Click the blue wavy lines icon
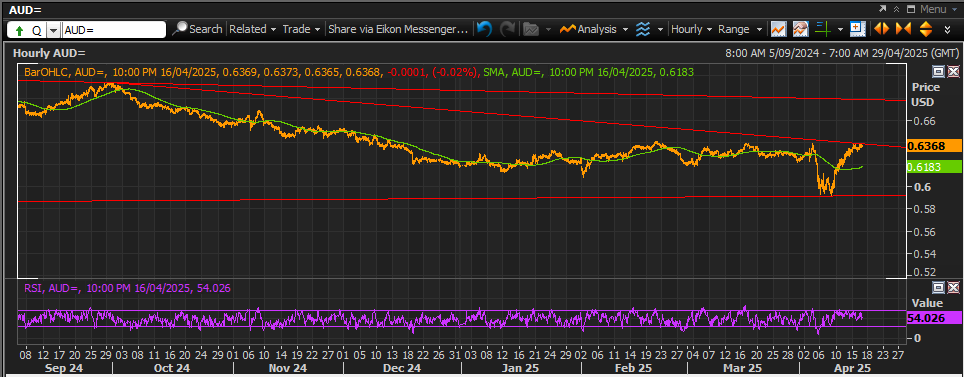964x377 pixels. click(x=643, y=29)
